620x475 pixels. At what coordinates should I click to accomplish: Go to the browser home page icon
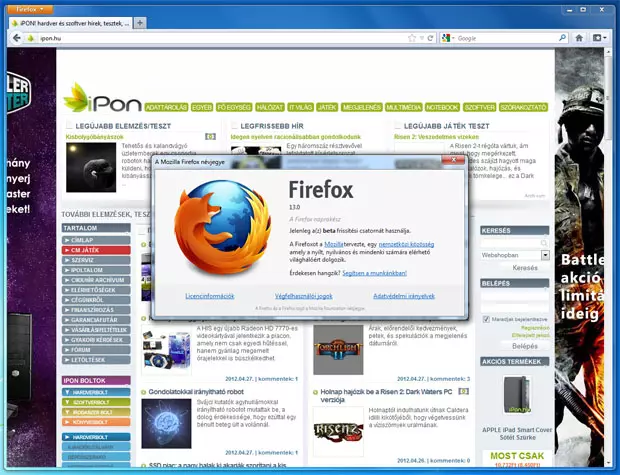pos(579,38)
